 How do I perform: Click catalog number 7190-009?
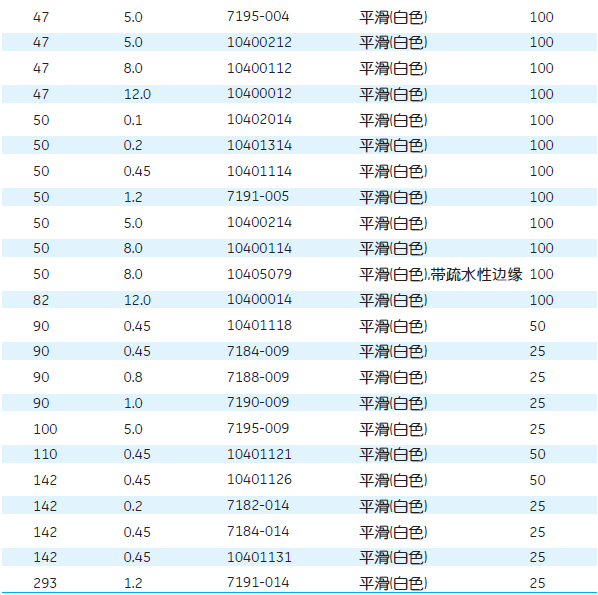click(x=258, y=402)
